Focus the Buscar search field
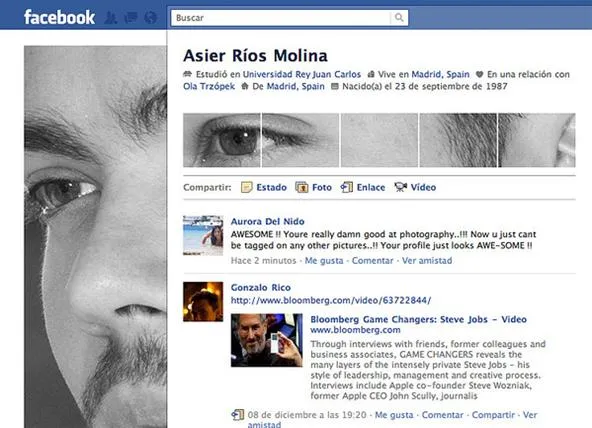 tap(281, 18)
